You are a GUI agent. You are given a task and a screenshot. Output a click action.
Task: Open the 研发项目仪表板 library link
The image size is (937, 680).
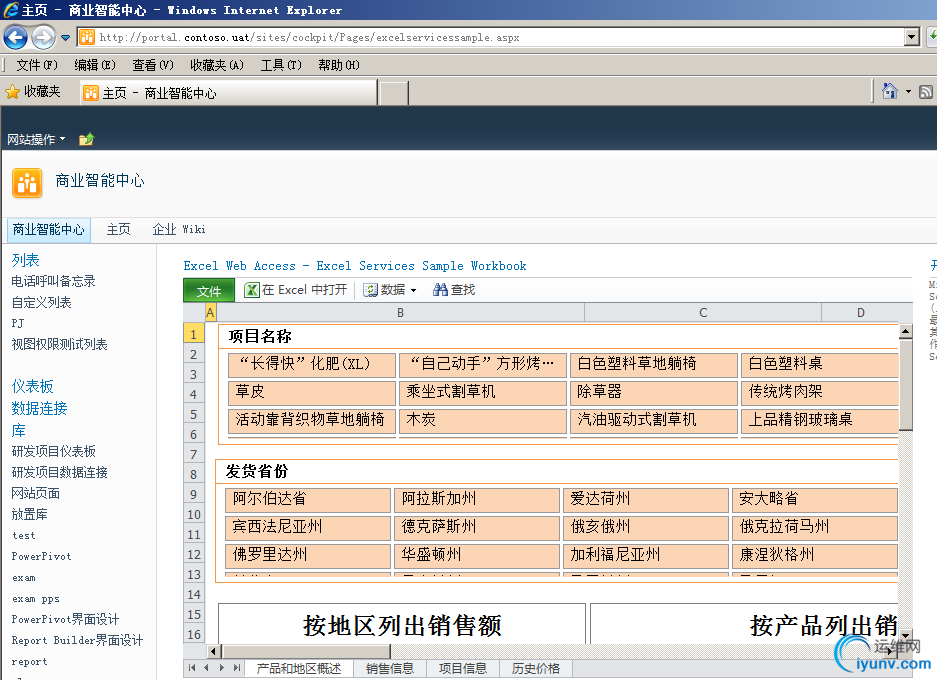tap(53, 451)
